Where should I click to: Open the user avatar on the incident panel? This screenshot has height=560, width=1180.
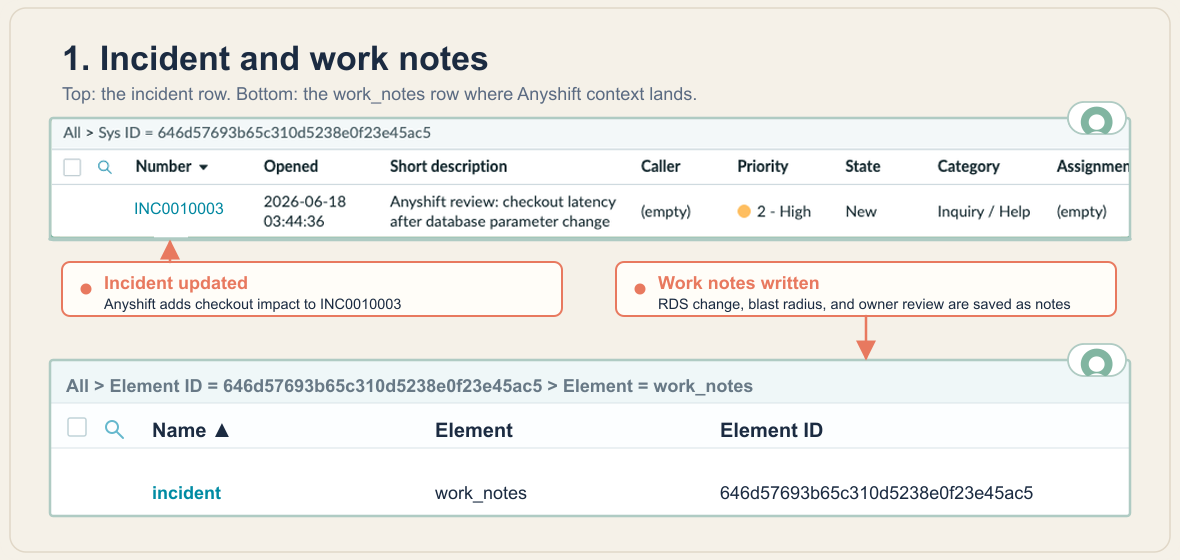coord(1096,119)
